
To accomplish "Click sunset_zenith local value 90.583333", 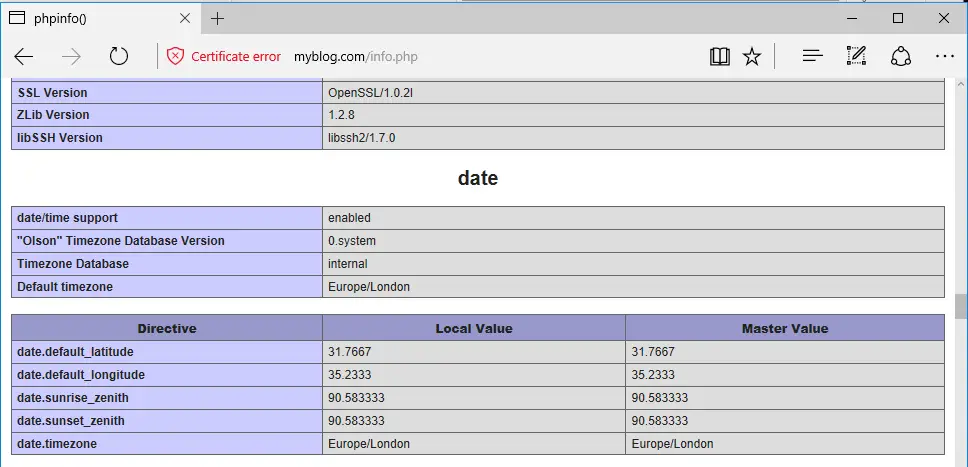I will click(356, 421).
